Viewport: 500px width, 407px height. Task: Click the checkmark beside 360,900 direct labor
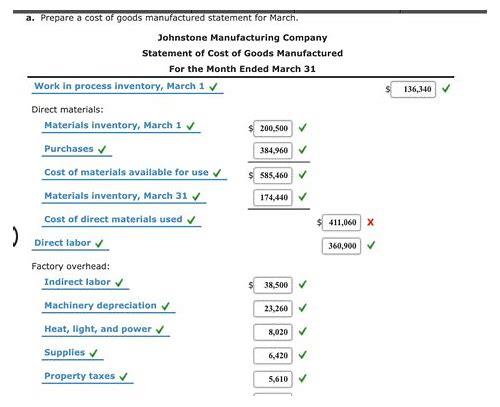371,245
